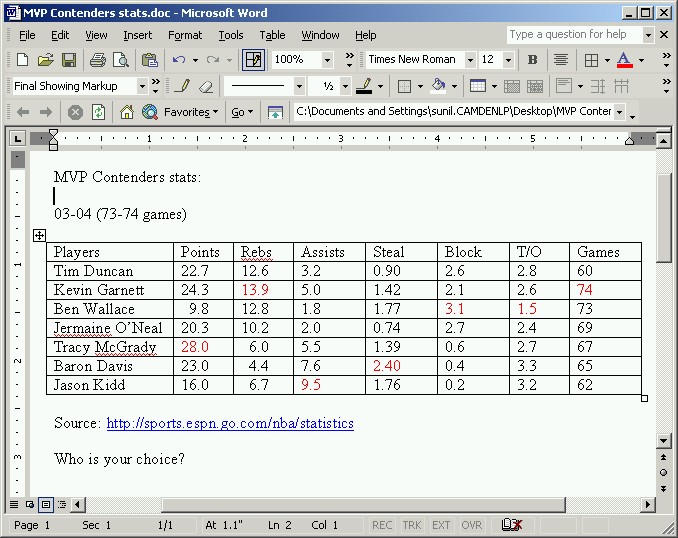Open the Format menu
The image size is (678, 538).
185,35
